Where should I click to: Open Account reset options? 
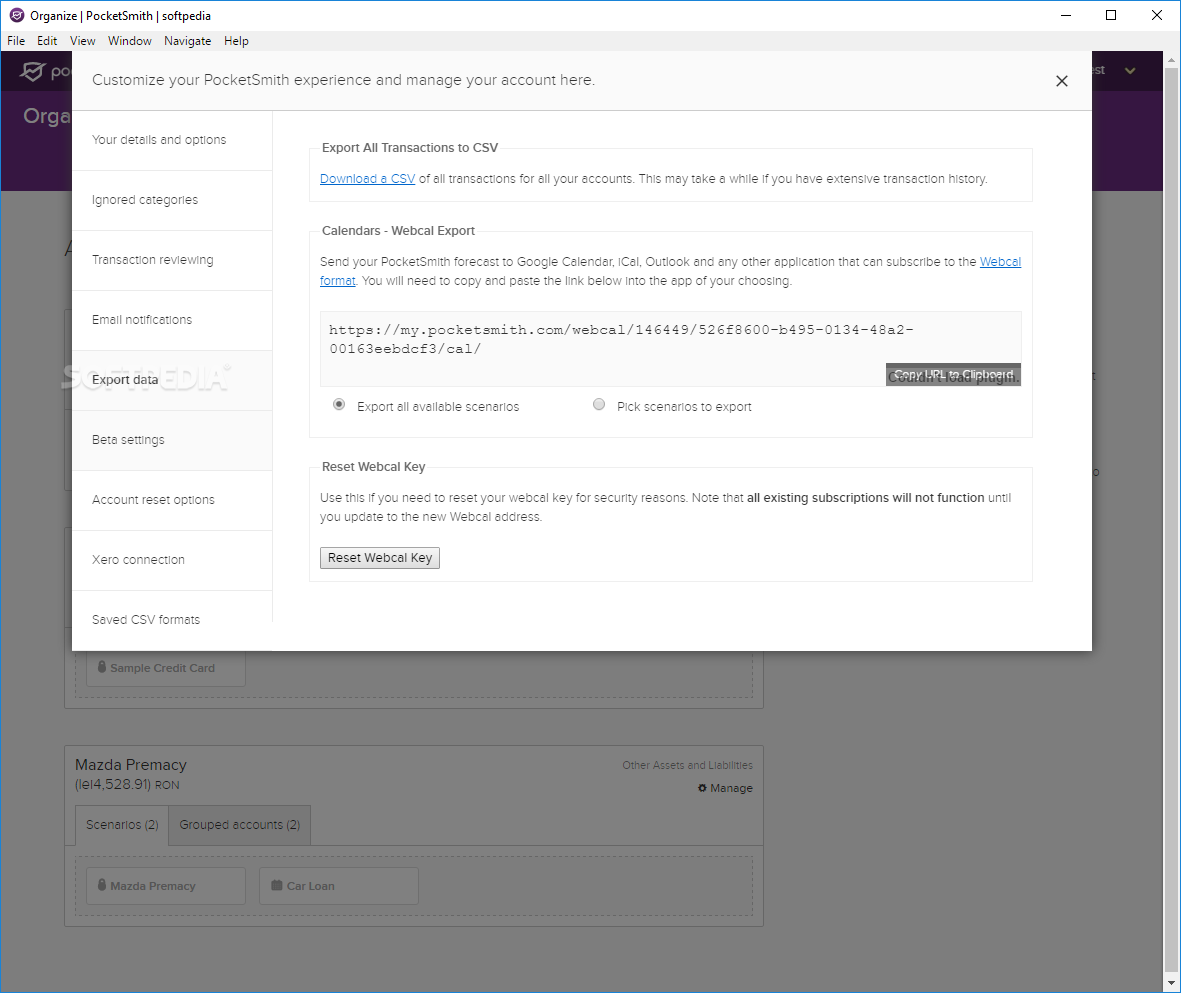(x=172, y=500)
